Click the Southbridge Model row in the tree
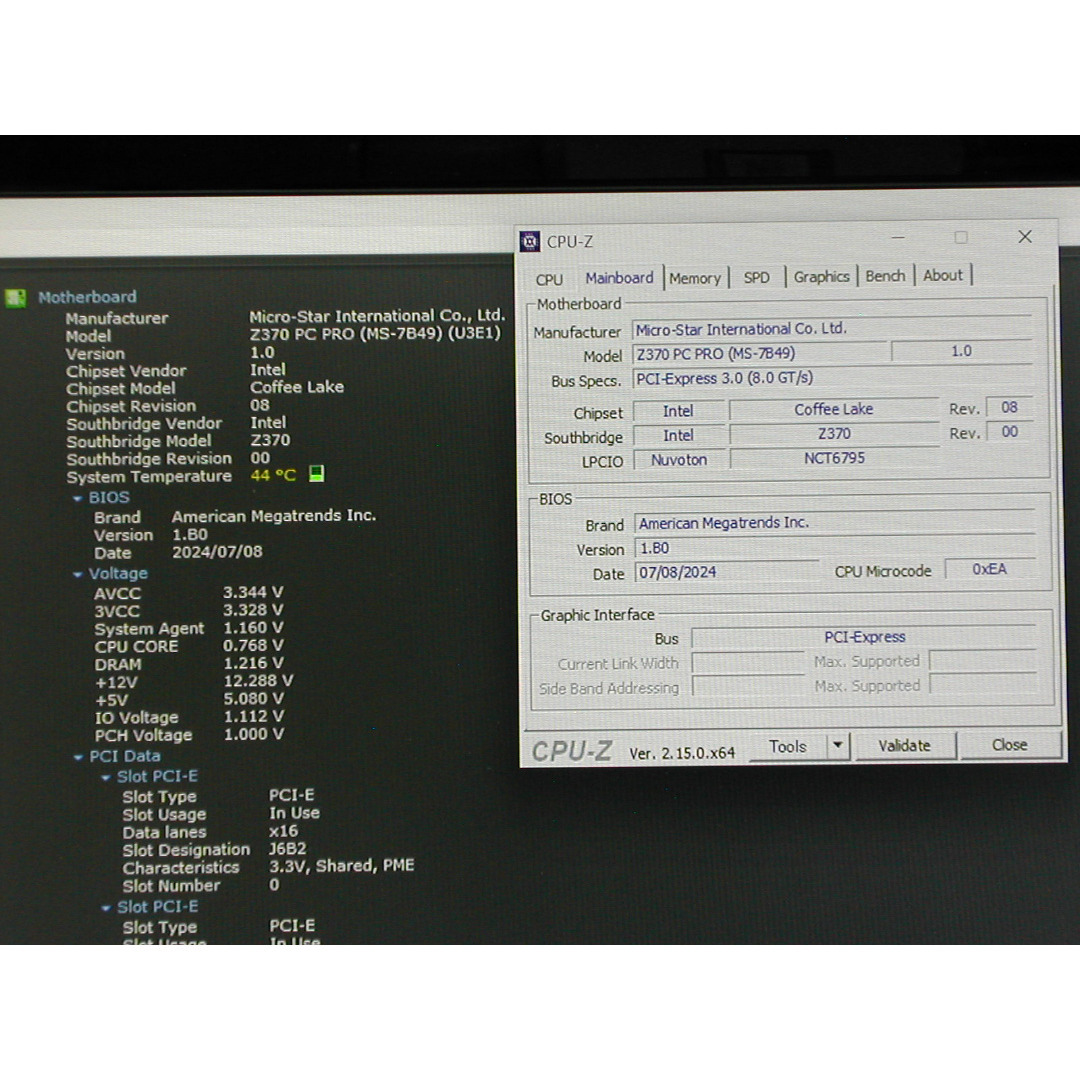 pos(178,441)
